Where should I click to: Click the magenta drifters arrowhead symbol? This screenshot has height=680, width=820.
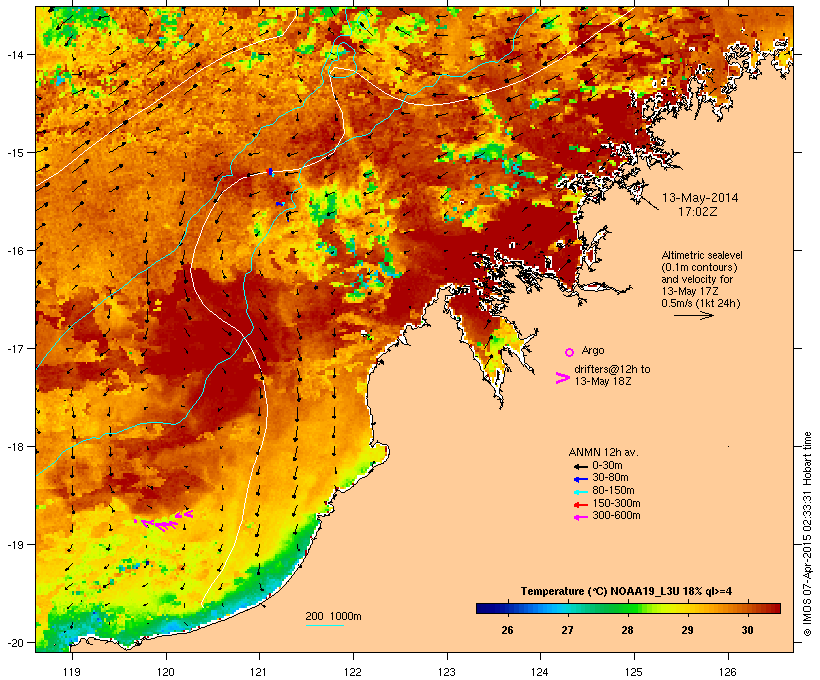tap(562, 378)
